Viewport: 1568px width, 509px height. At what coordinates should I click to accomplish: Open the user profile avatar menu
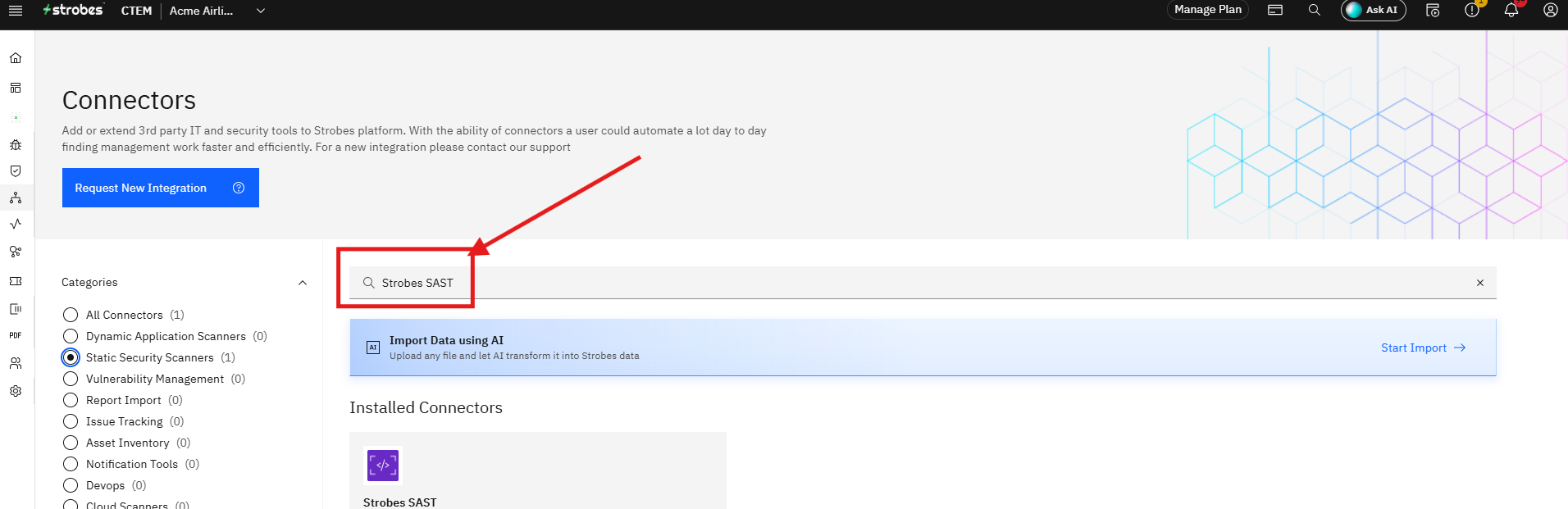pyautogui.click(x=1551, y=10)
